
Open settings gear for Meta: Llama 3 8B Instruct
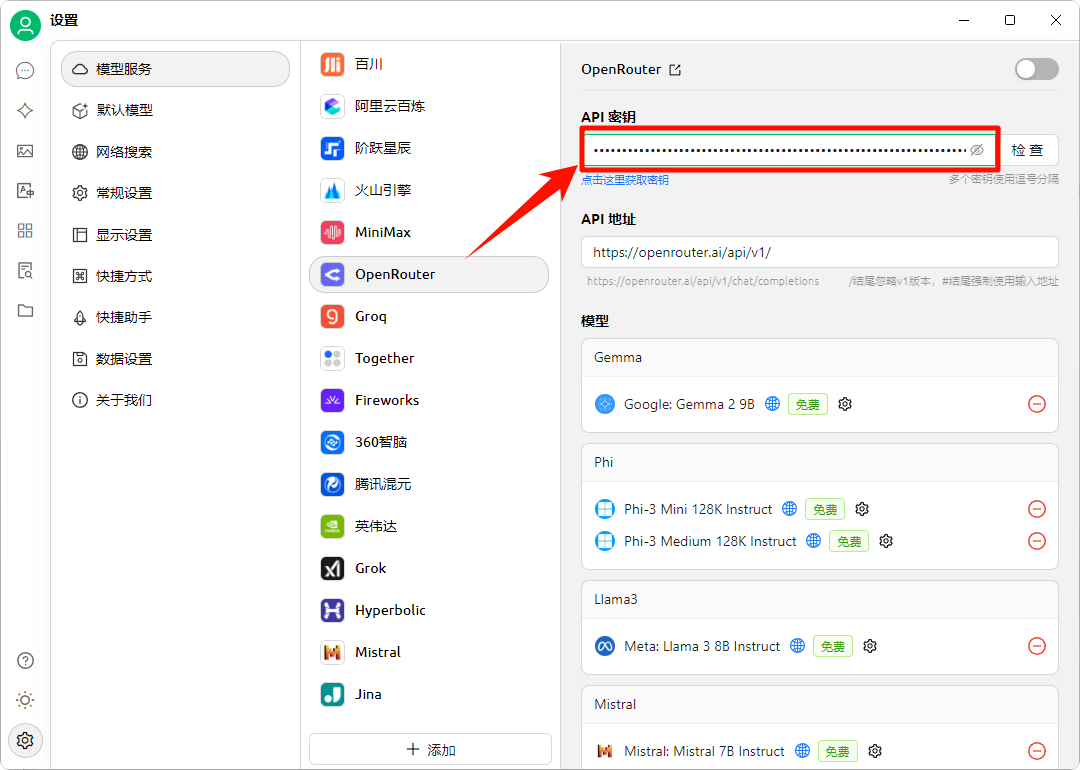pyautogui.click(x=870, y=646)
